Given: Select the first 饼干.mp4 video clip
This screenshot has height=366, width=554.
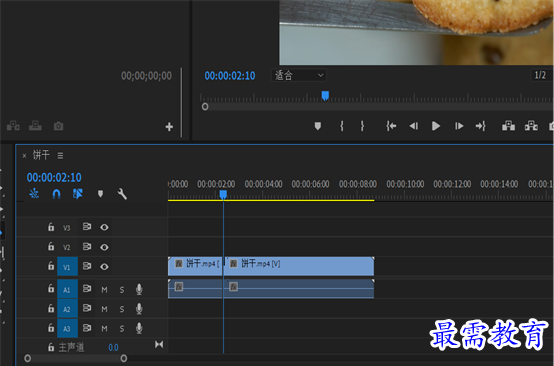Looking at the screenshot, I should [195, 266].
